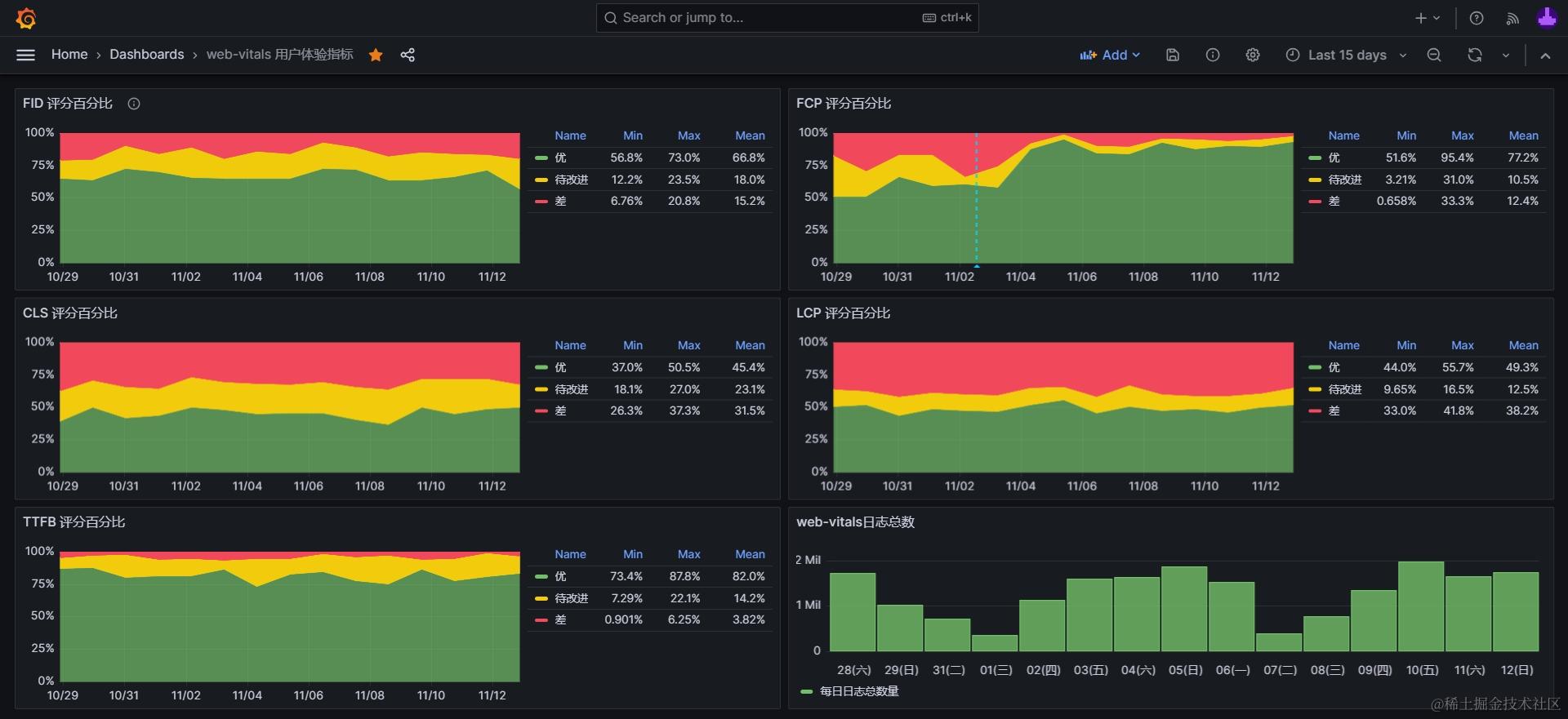The width and height of the screenshot is (1568, 719).
Task: Sort CLS legend by Mean column
Action: click(749, 345)
